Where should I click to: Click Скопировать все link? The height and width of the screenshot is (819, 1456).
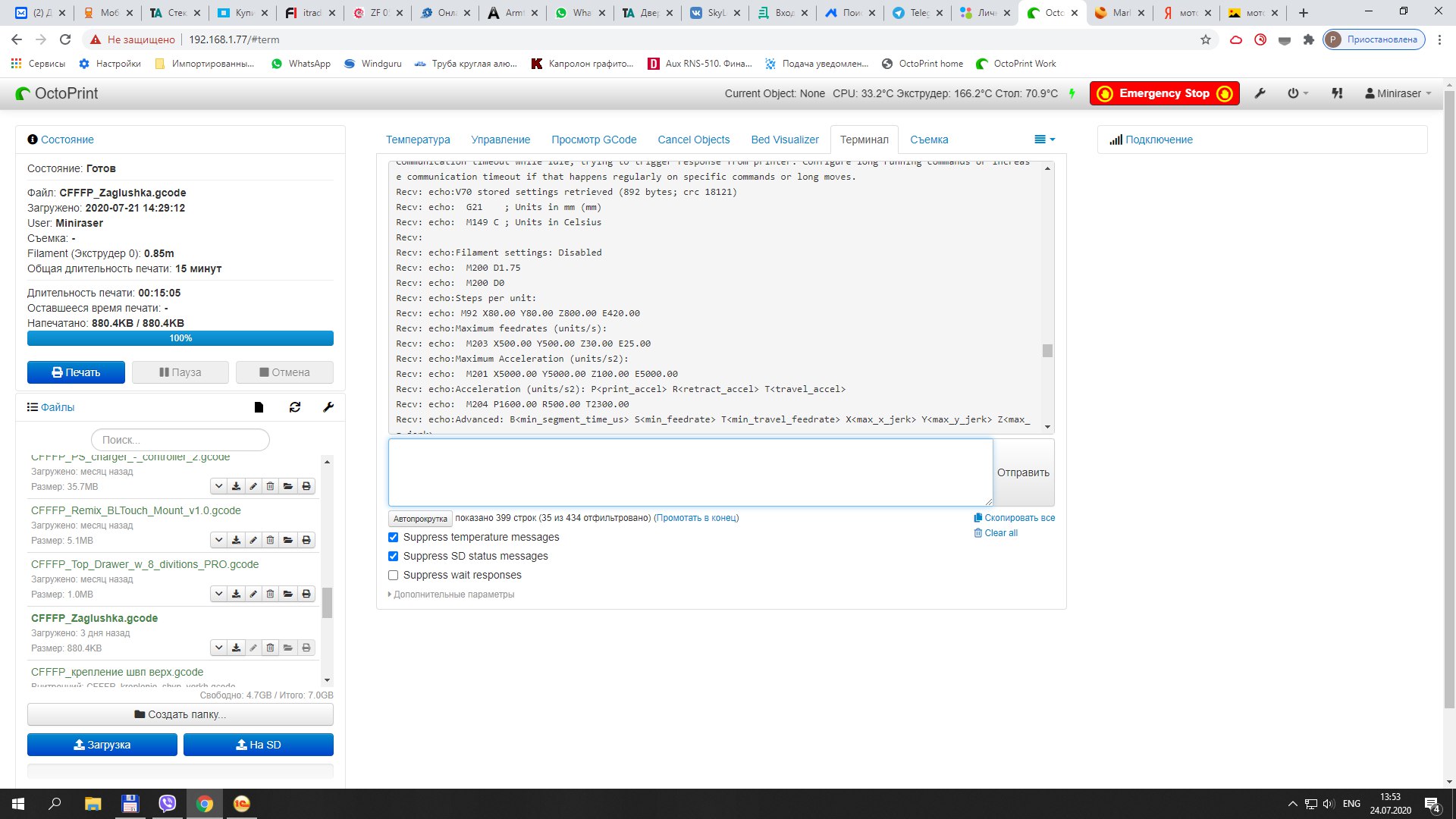[x=1015, y=518]
